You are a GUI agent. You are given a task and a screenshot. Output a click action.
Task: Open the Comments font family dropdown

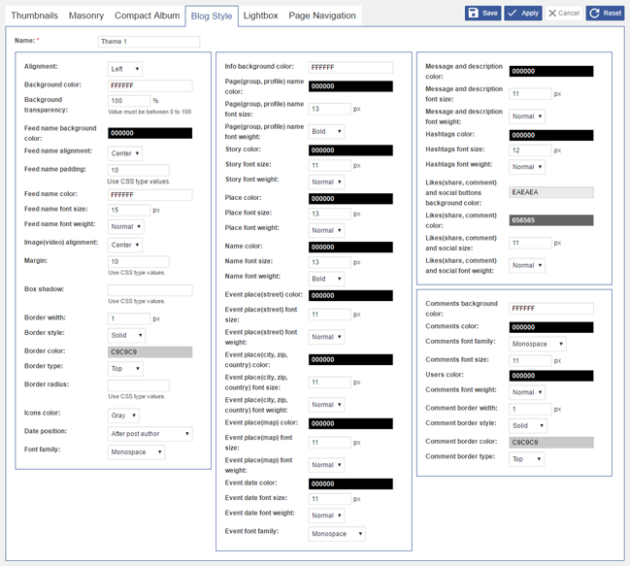[x=537, y=344]
